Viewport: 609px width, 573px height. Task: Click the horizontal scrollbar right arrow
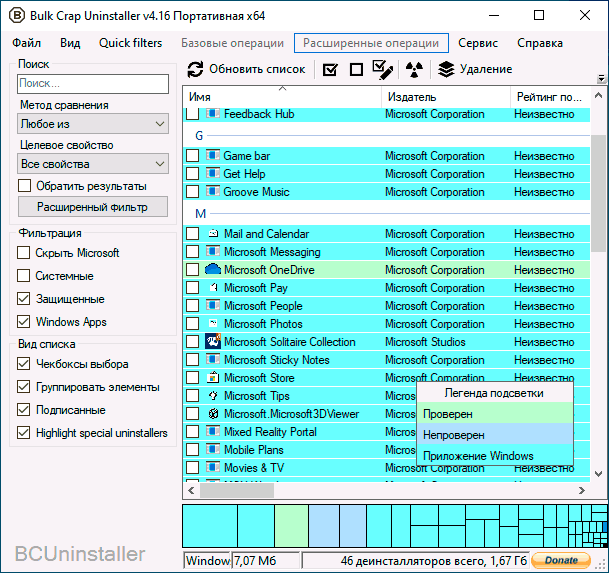tap(581, 490)
